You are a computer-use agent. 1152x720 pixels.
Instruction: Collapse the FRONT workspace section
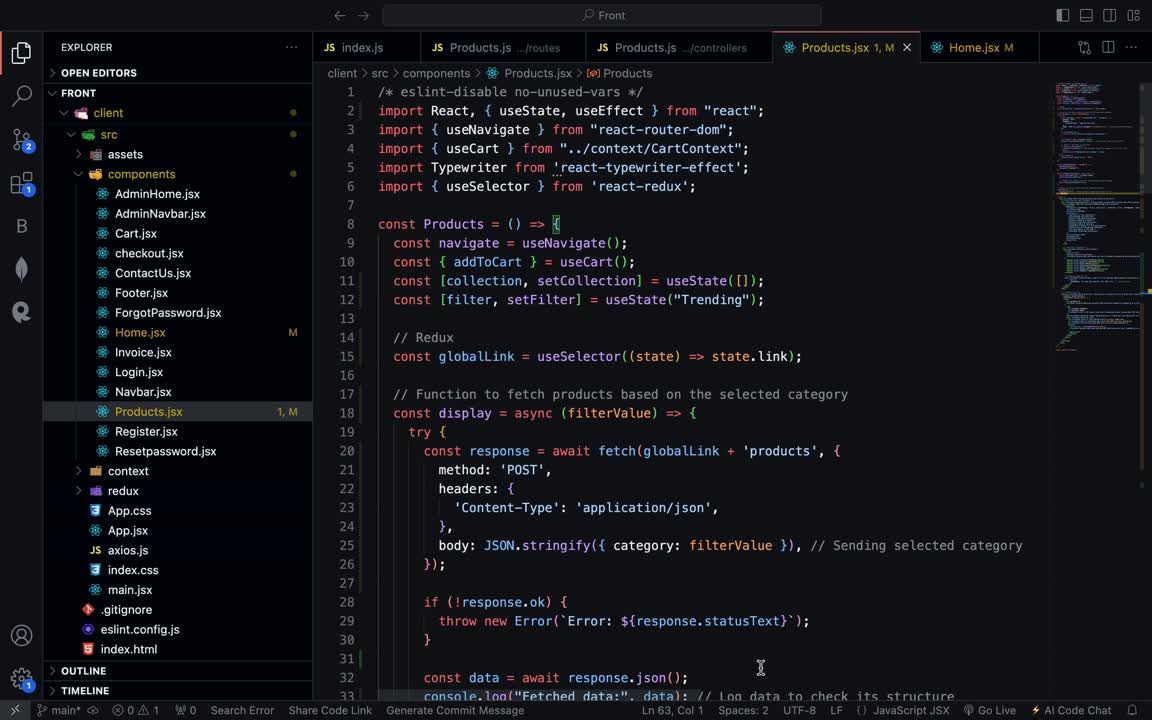178,93
